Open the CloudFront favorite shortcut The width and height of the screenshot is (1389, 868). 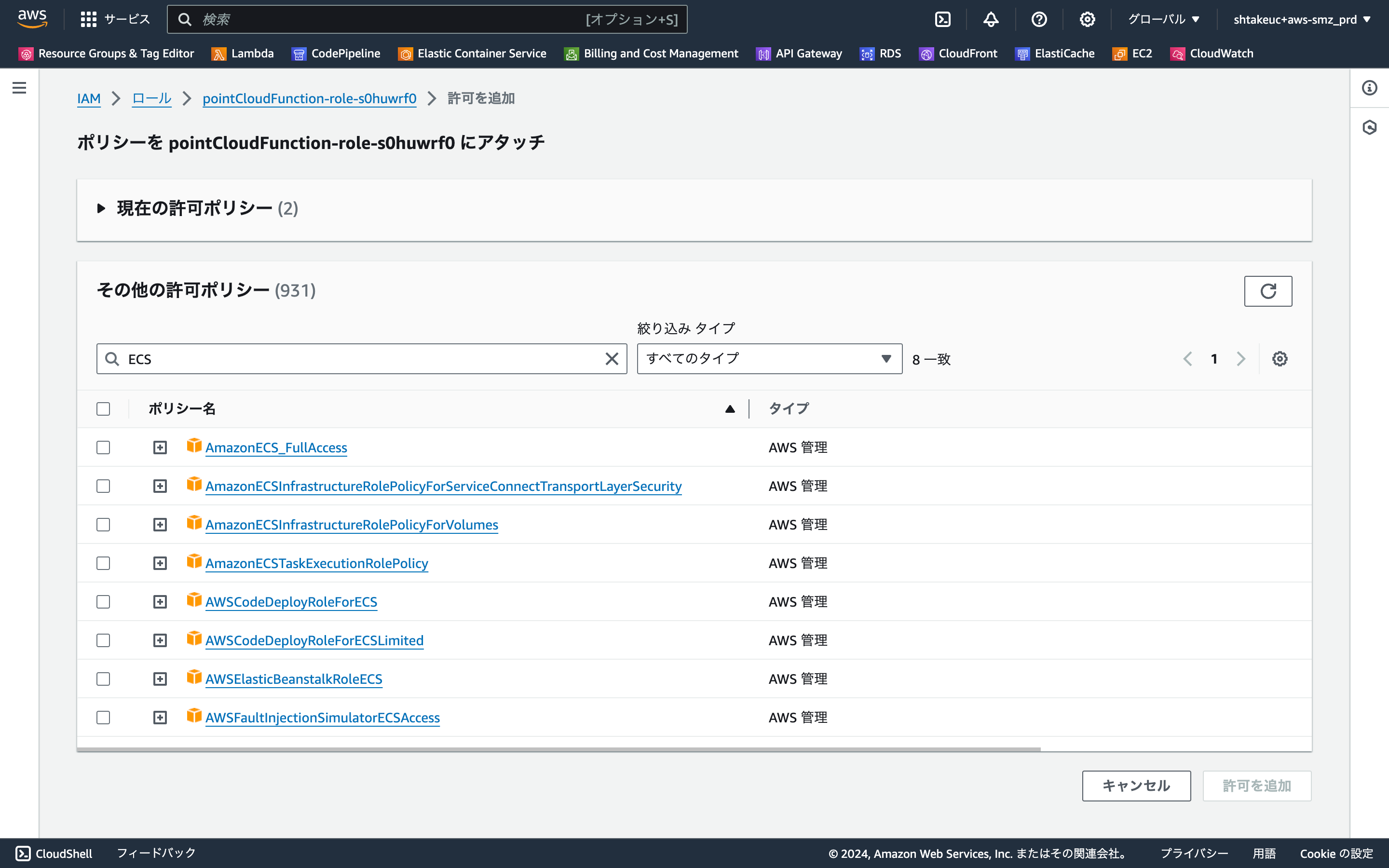[x=958, y=54]
